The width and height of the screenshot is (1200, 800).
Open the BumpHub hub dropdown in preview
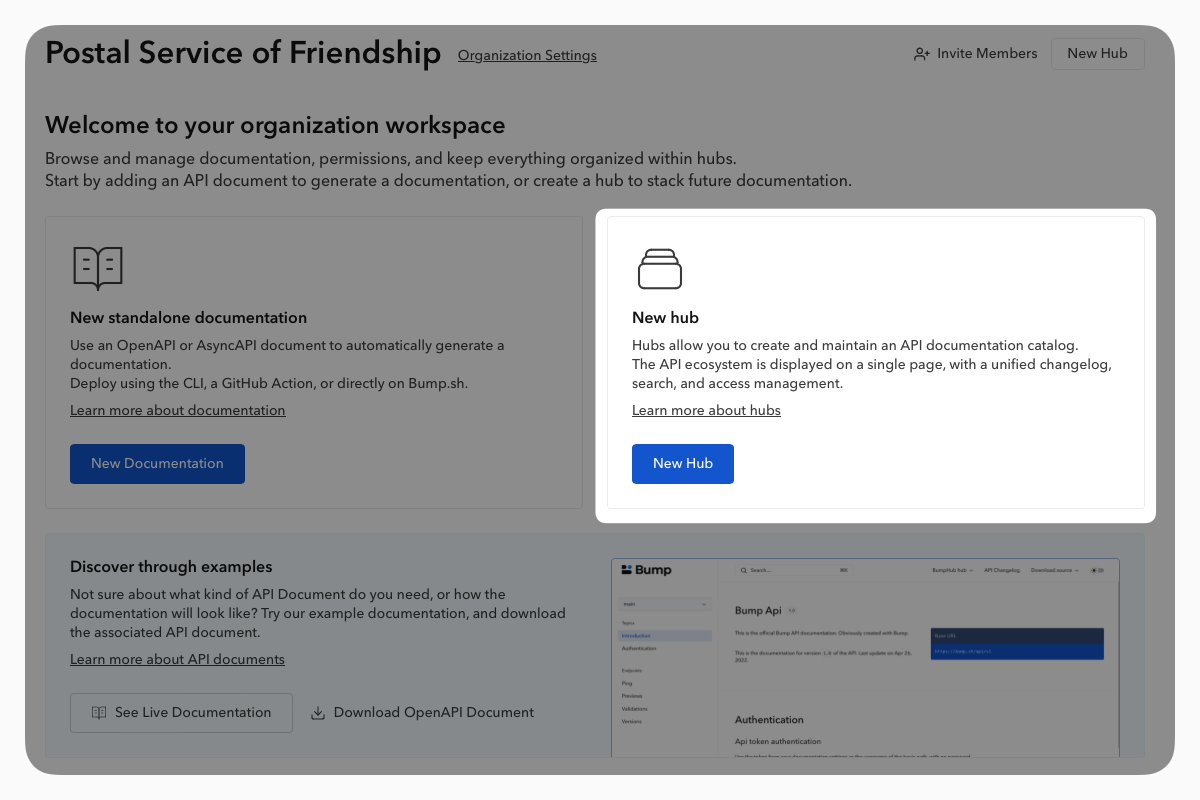pos(952,570)
